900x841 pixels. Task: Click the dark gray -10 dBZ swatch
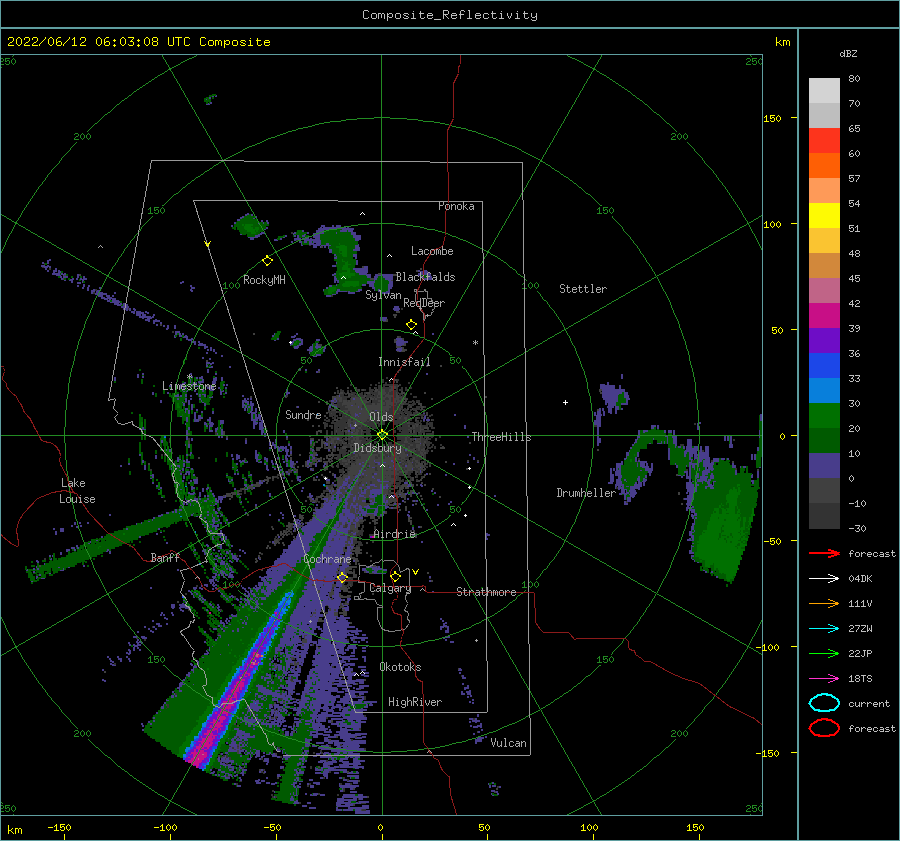click(824, 516)
